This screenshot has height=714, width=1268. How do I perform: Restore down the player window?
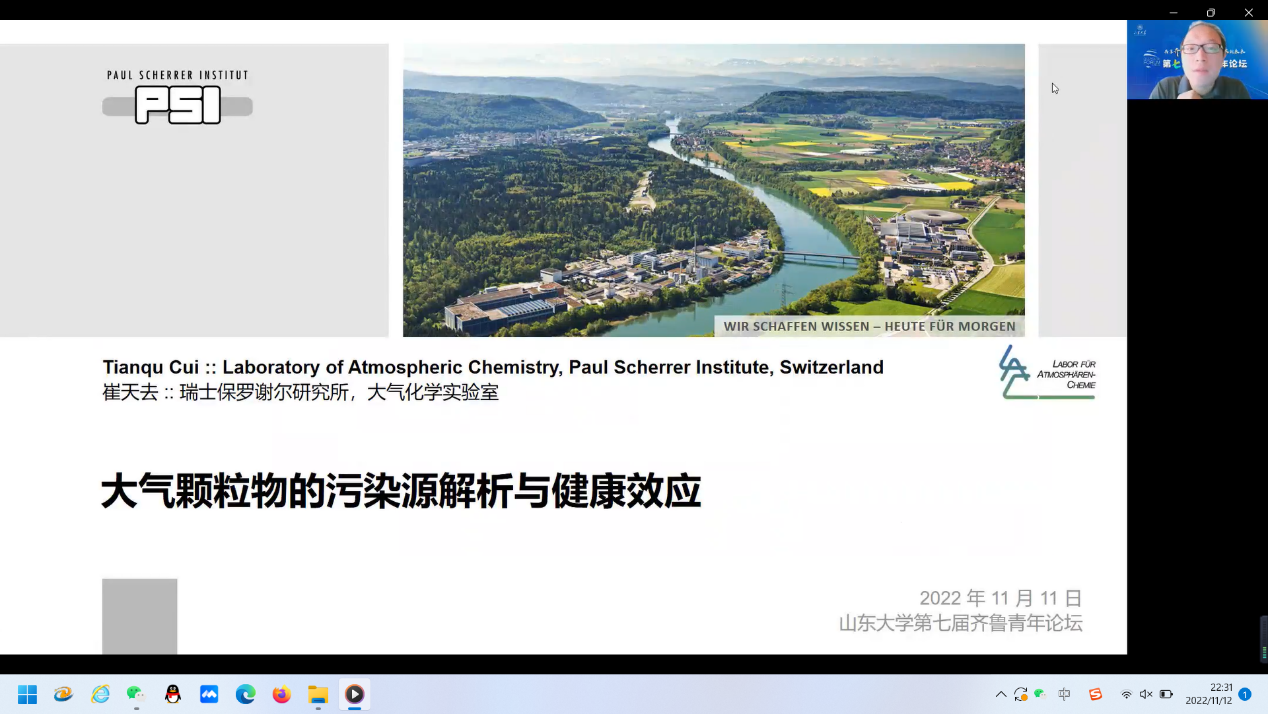click(x=1211, y=12)
